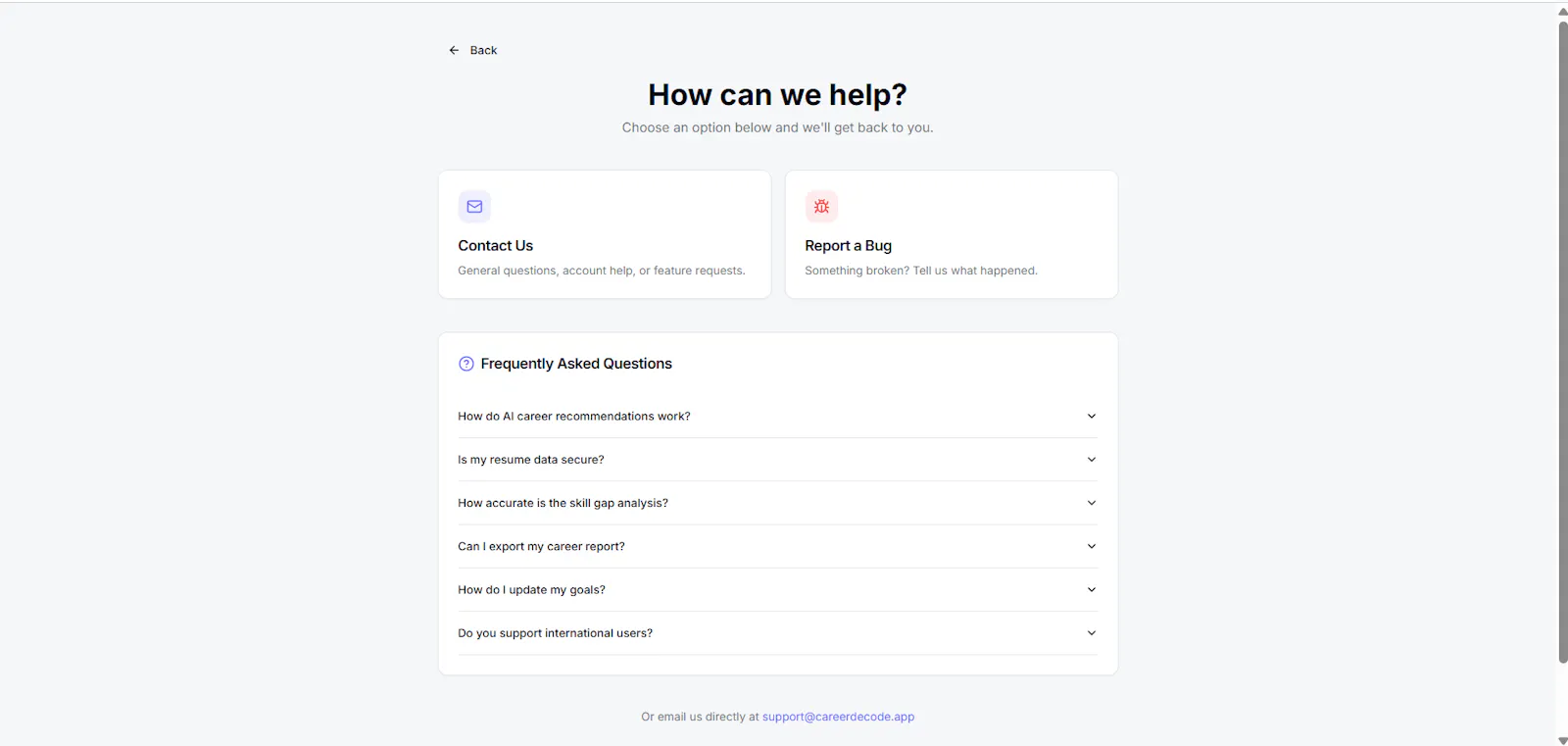Image resolution: width=1568 pixels, height=746 pixels.
Task: Click the back arrow icon
Action: 454,50
